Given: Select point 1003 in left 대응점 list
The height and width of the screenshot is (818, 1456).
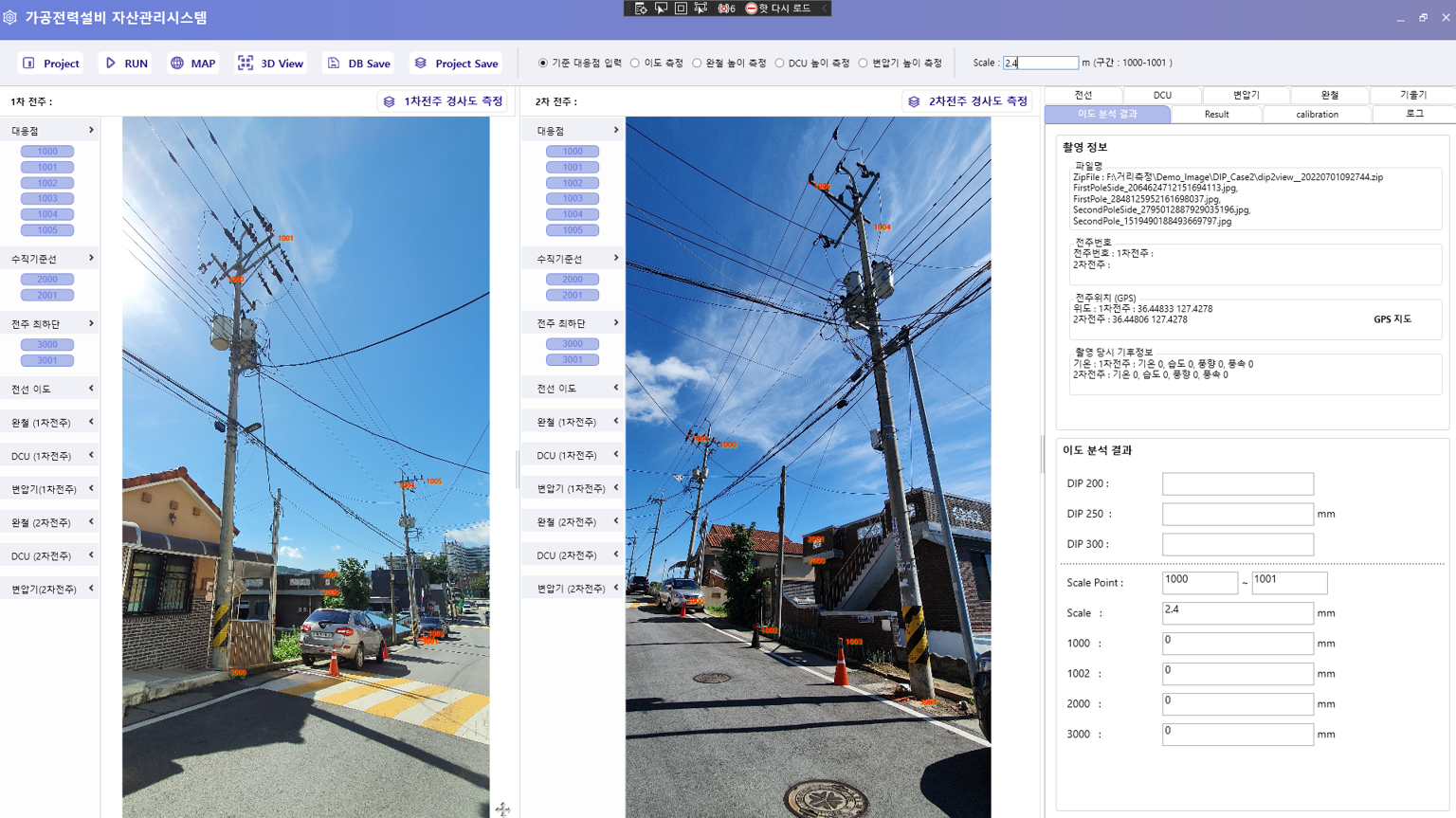Looking at the screenshot, I should pos(47,199).
